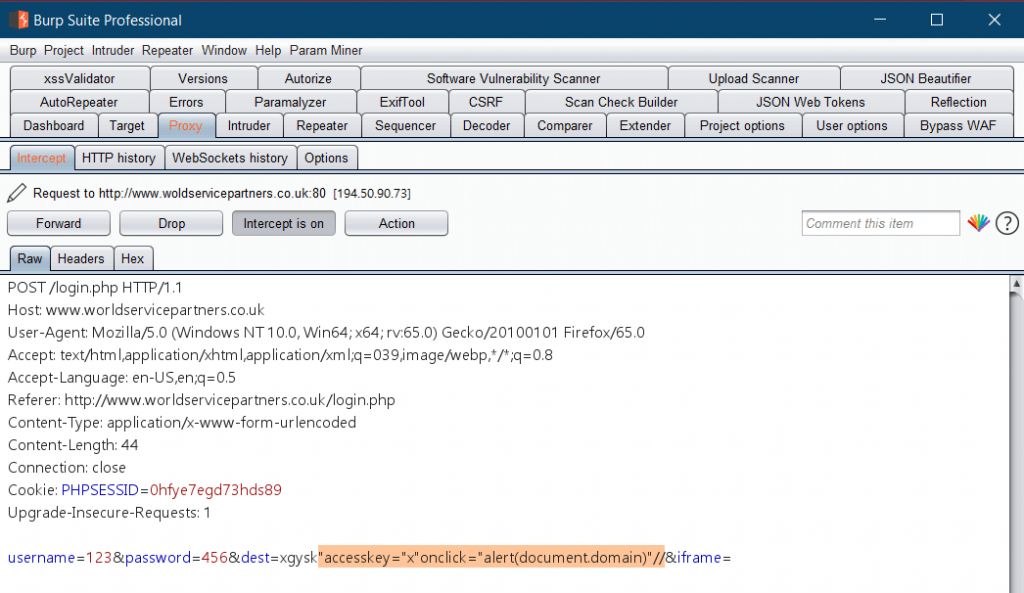
Task: Switch to the xssValidator tab
Action: [x=80, y=78]
